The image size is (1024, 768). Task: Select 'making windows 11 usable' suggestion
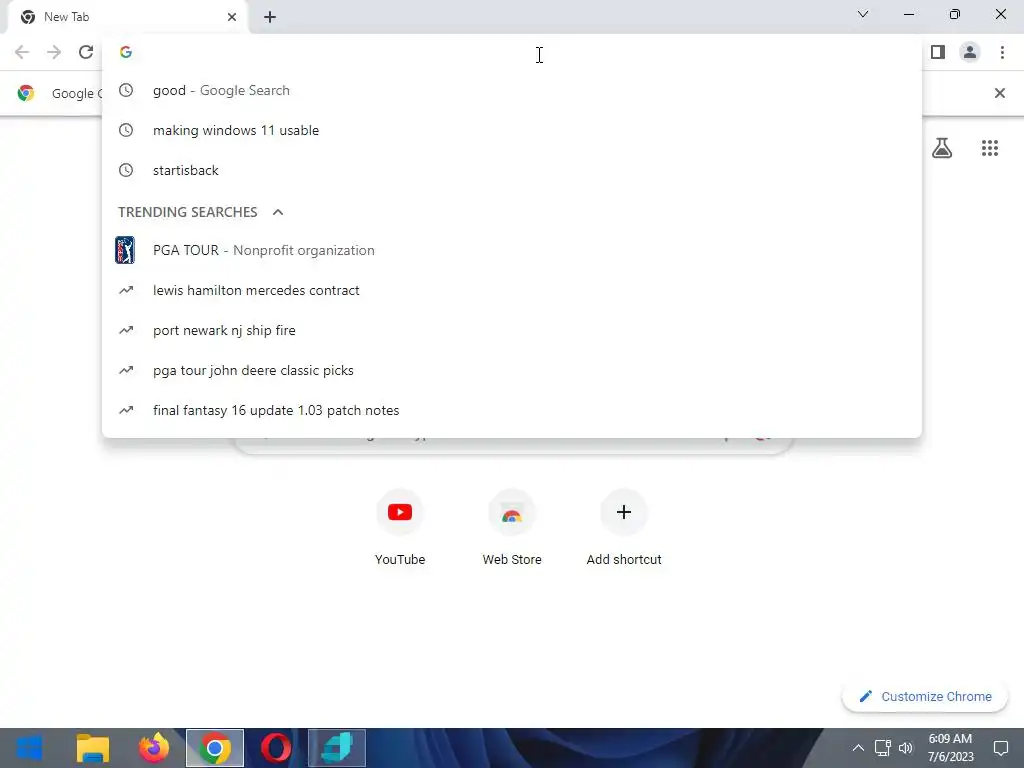pos(512,130)
